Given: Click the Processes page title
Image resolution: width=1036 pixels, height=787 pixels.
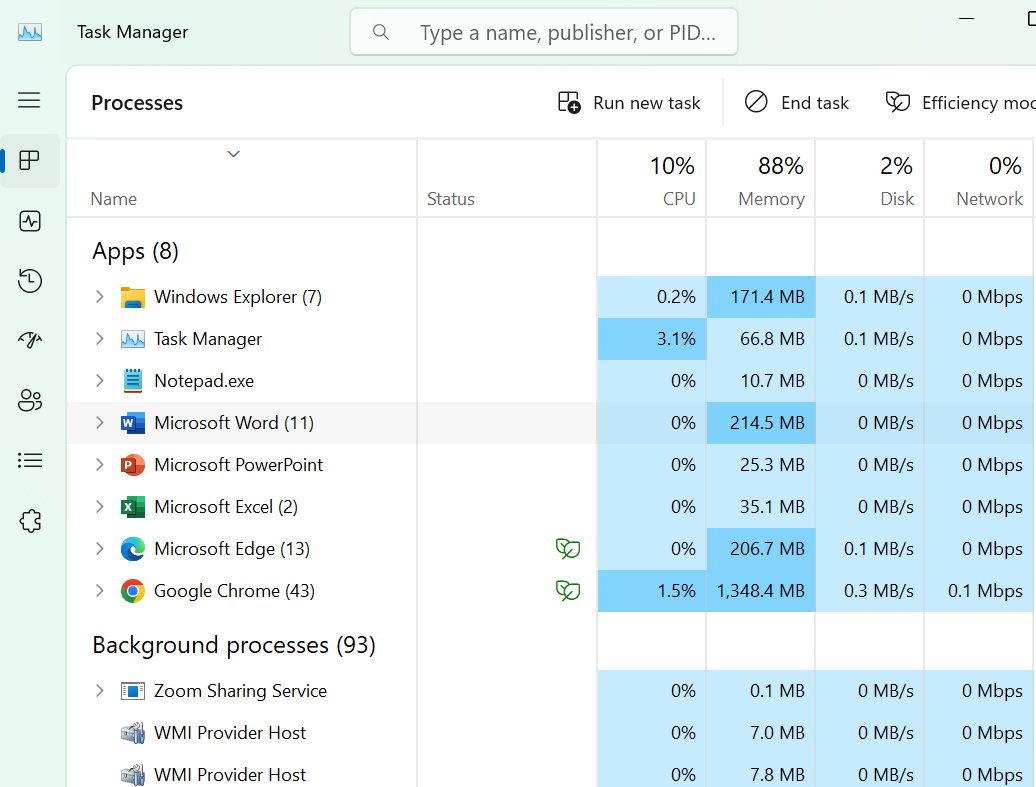Looking at the screenshot, I should pyautogui.click(x=137, y=103).
